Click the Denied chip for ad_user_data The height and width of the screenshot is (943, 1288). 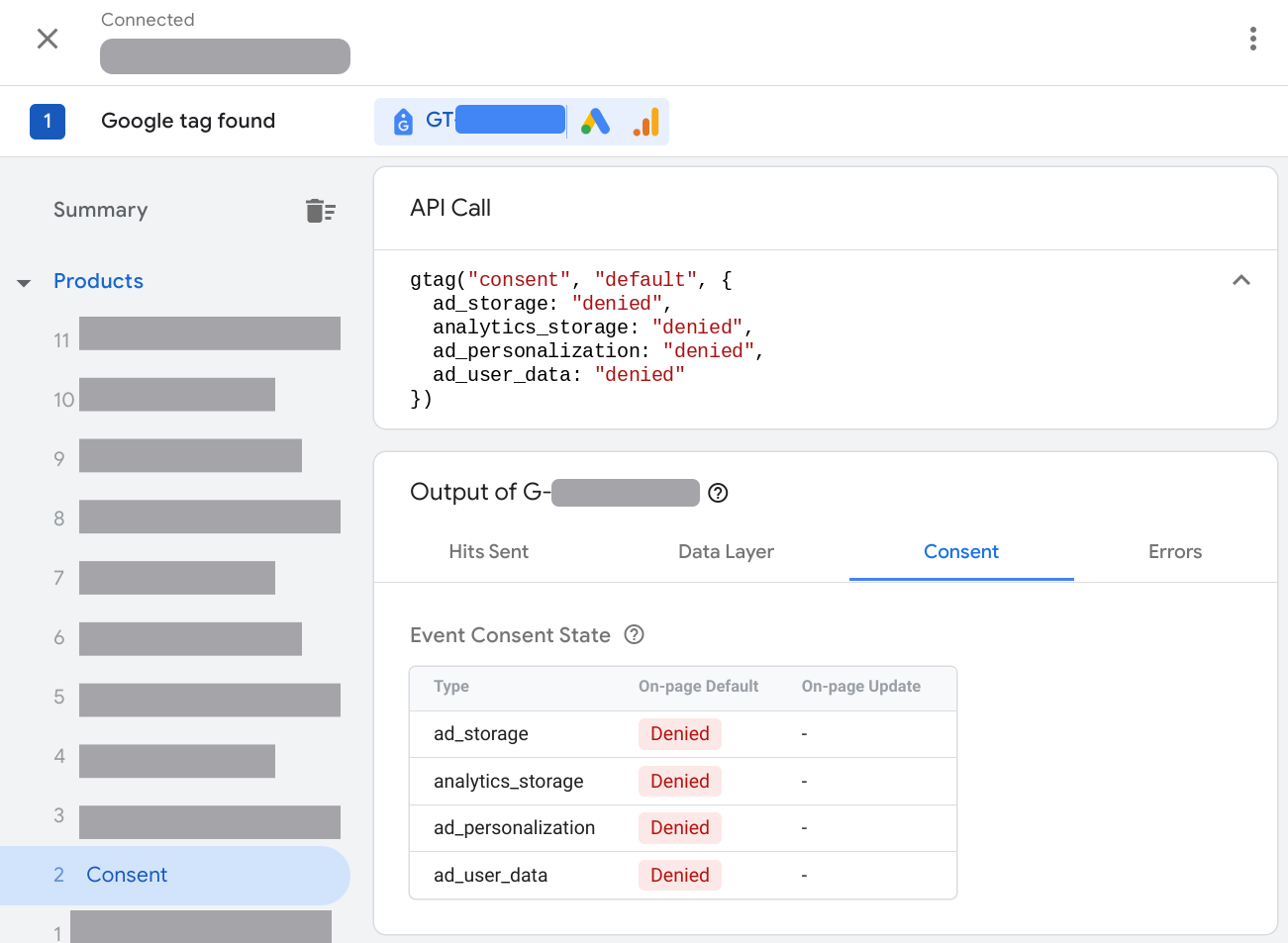(x=679, y=875)
